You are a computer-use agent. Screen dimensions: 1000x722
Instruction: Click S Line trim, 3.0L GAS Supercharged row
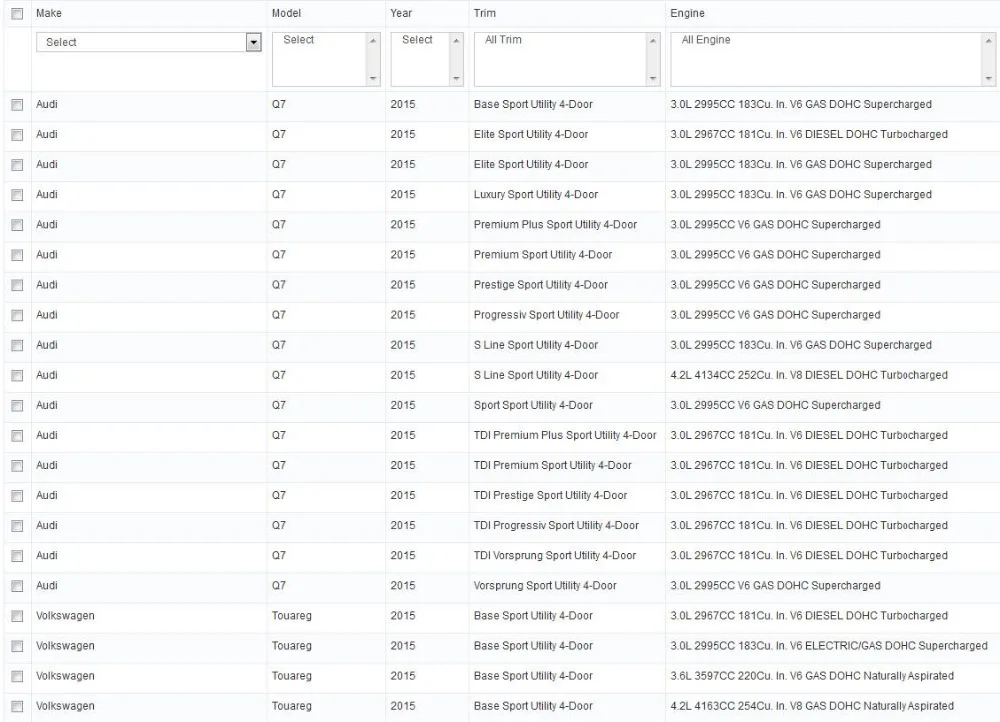point(536,345)
